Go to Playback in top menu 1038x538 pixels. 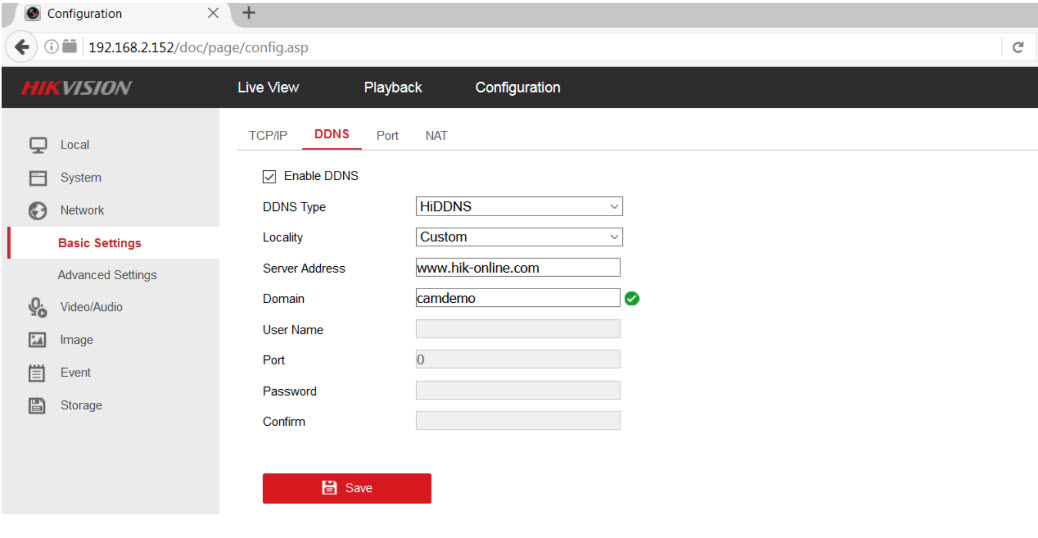(x=392, y=88)
